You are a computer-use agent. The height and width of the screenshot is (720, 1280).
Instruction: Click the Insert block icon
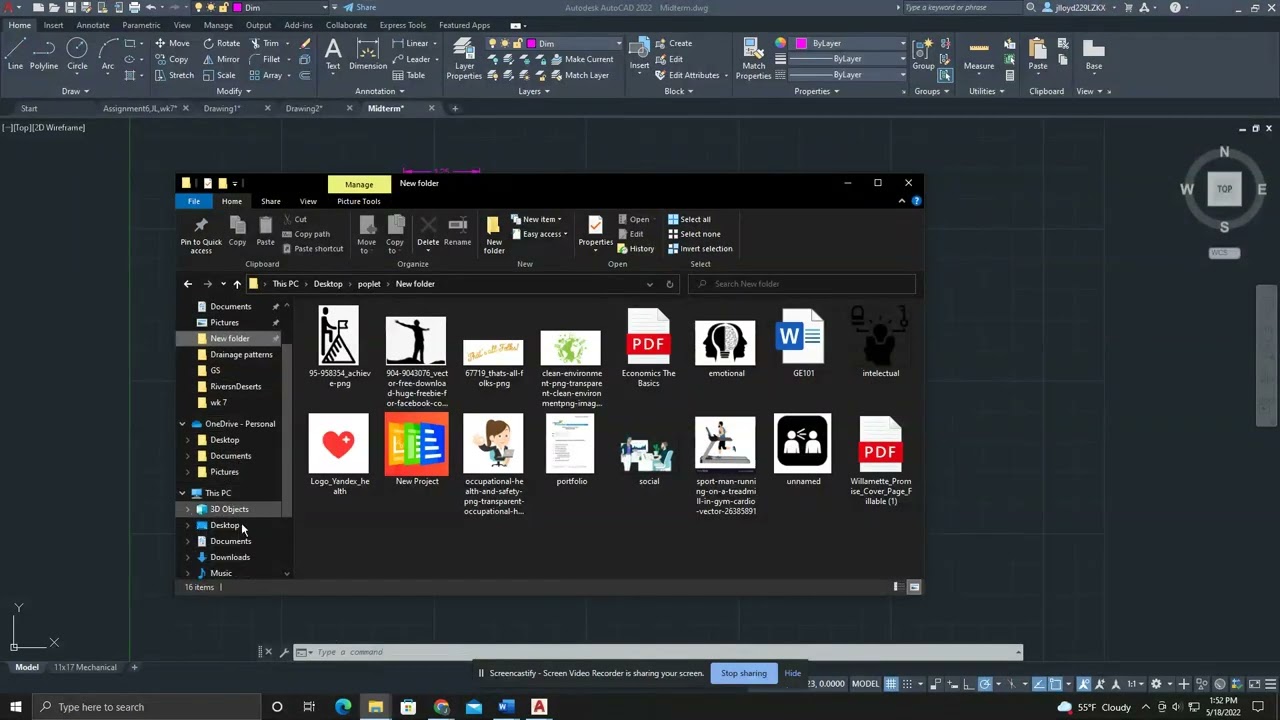639,54
